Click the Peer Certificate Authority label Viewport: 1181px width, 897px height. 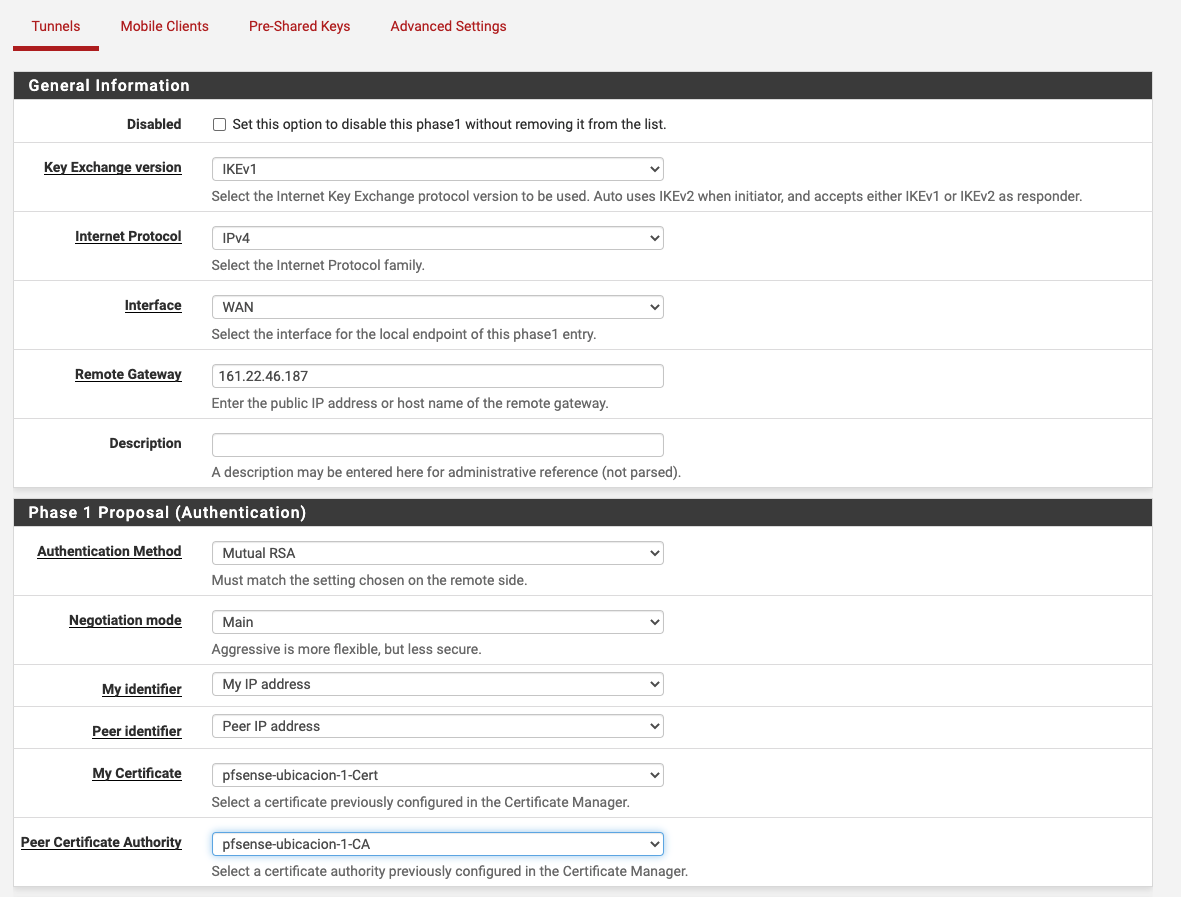(101, 842)
